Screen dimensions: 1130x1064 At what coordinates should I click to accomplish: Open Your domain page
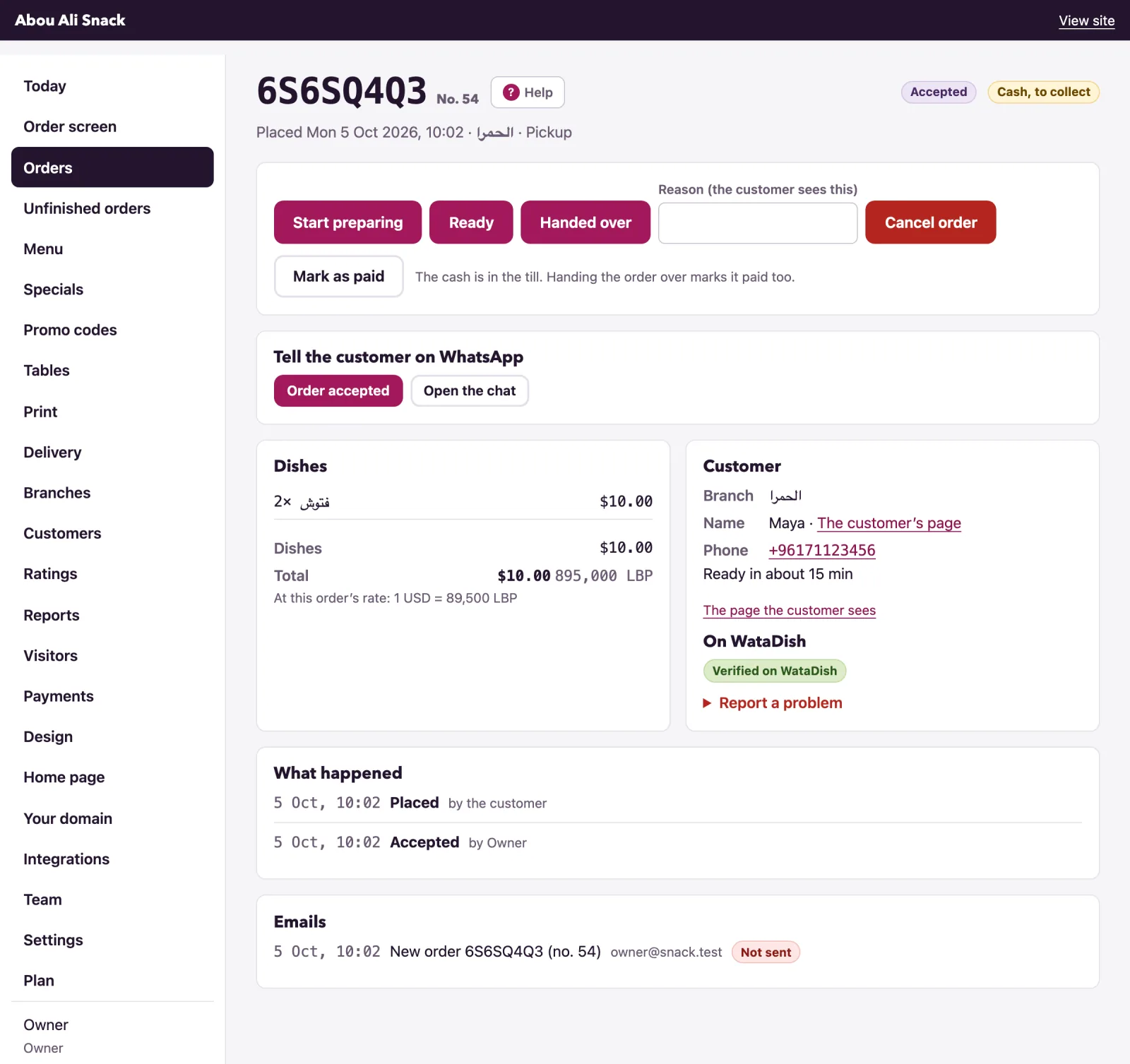click(112, 818)
